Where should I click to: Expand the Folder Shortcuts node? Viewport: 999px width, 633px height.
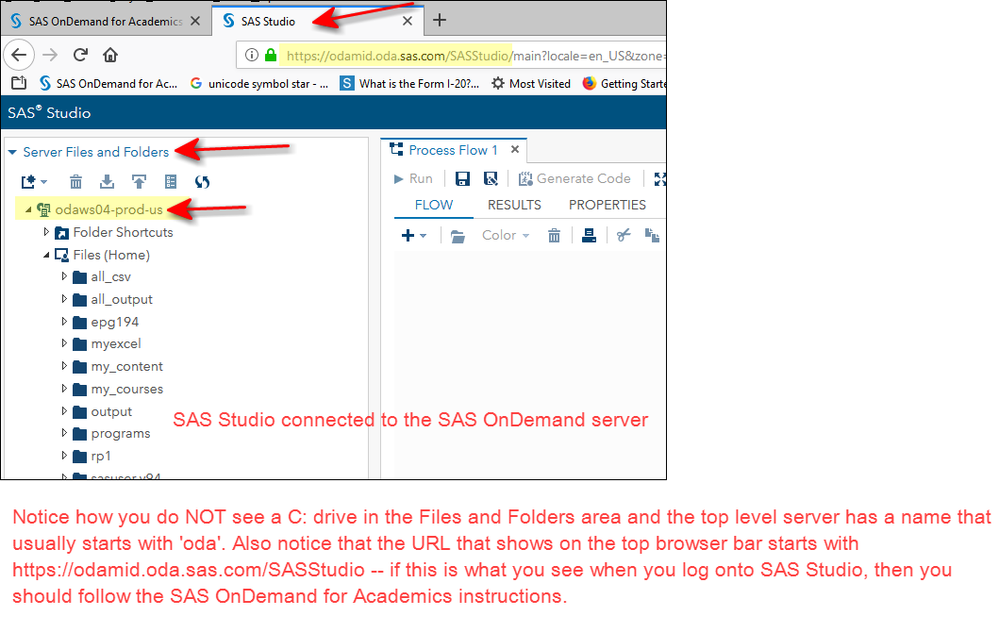point(46,232)
